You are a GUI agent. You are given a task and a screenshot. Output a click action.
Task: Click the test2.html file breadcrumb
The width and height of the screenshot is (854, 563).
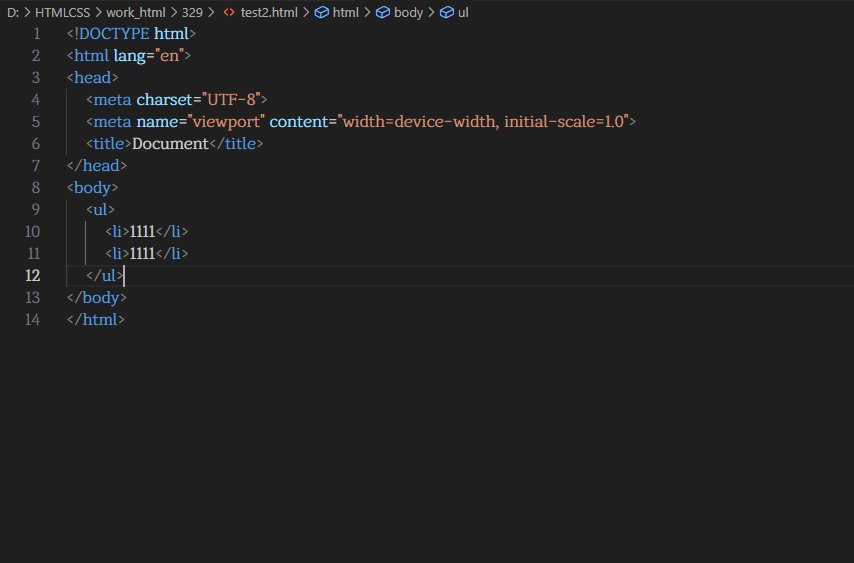[x=269, y=13]
